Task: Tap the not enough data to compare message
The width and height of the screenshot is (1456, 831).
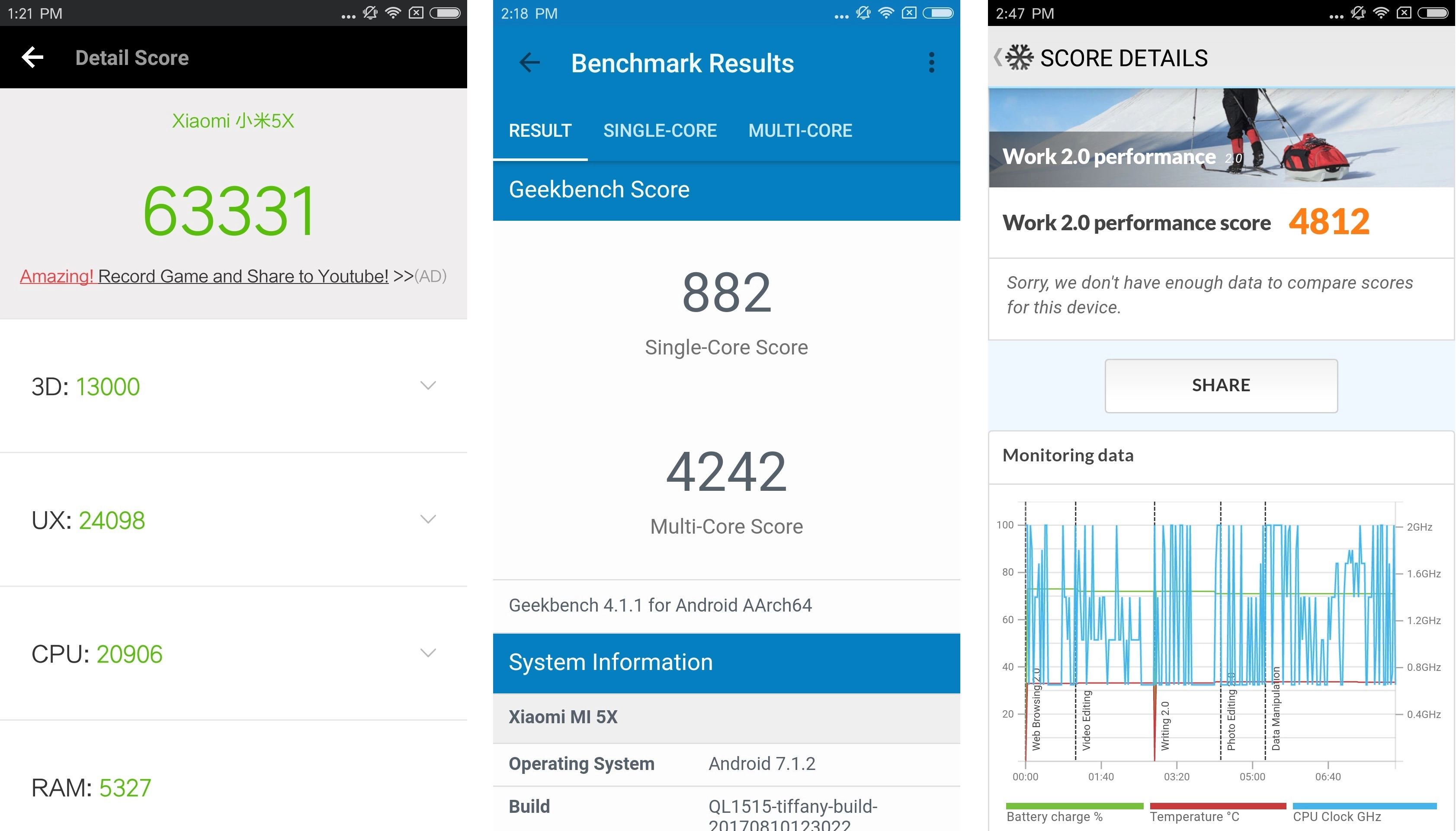Action: point(1209,294)
